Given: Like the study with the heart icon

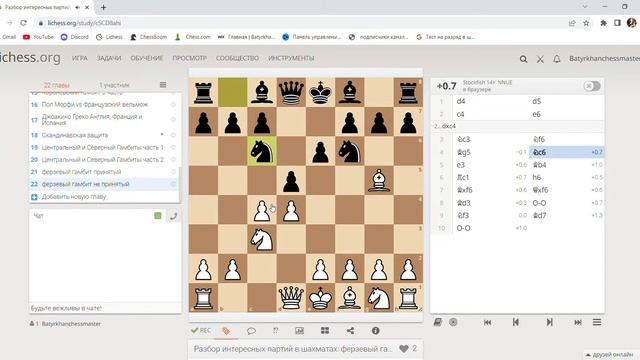Looking at the screenshot, I should point(404,349).
